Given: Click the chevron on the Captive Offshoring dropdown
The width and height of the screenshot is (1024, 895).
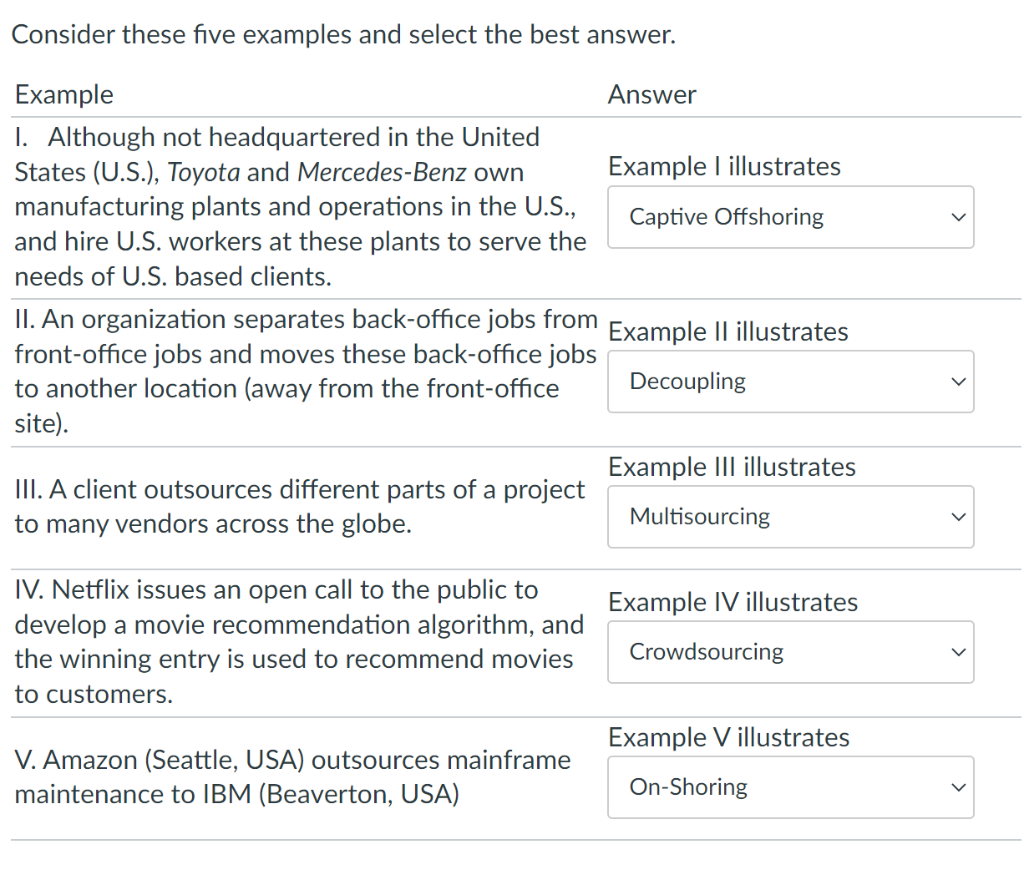Looking at the screenshot, I should click(958, 217).
